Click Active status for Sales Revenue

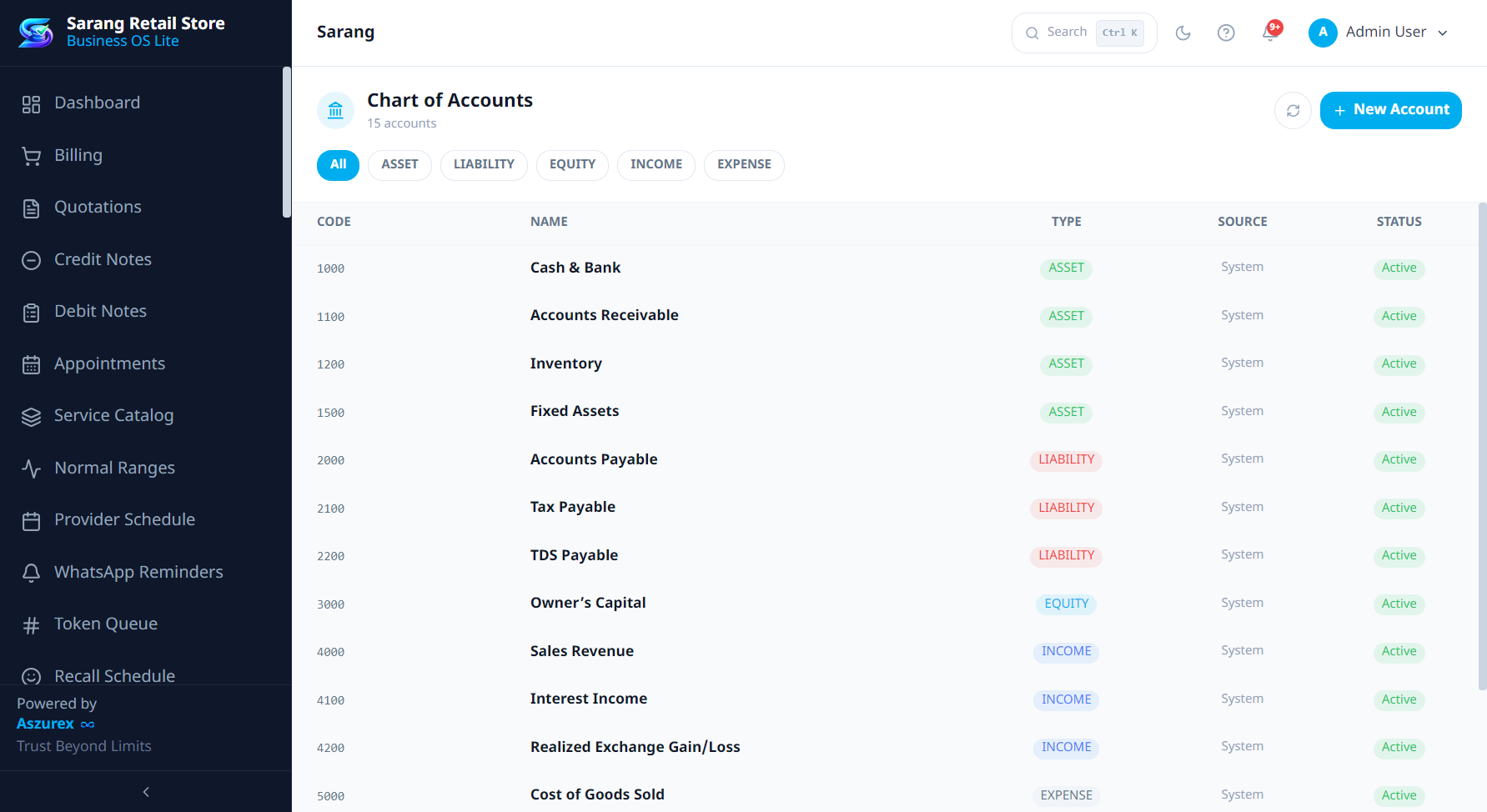[1399, 651]
